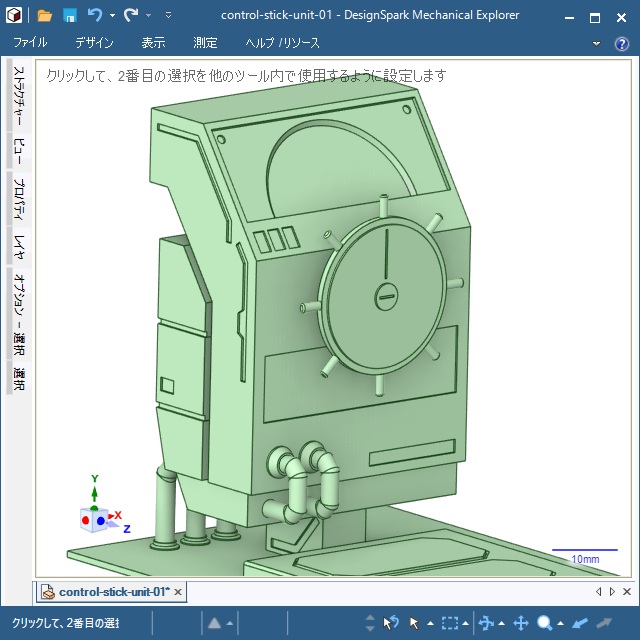Click the Undo arrow icon

pos(95,16)
